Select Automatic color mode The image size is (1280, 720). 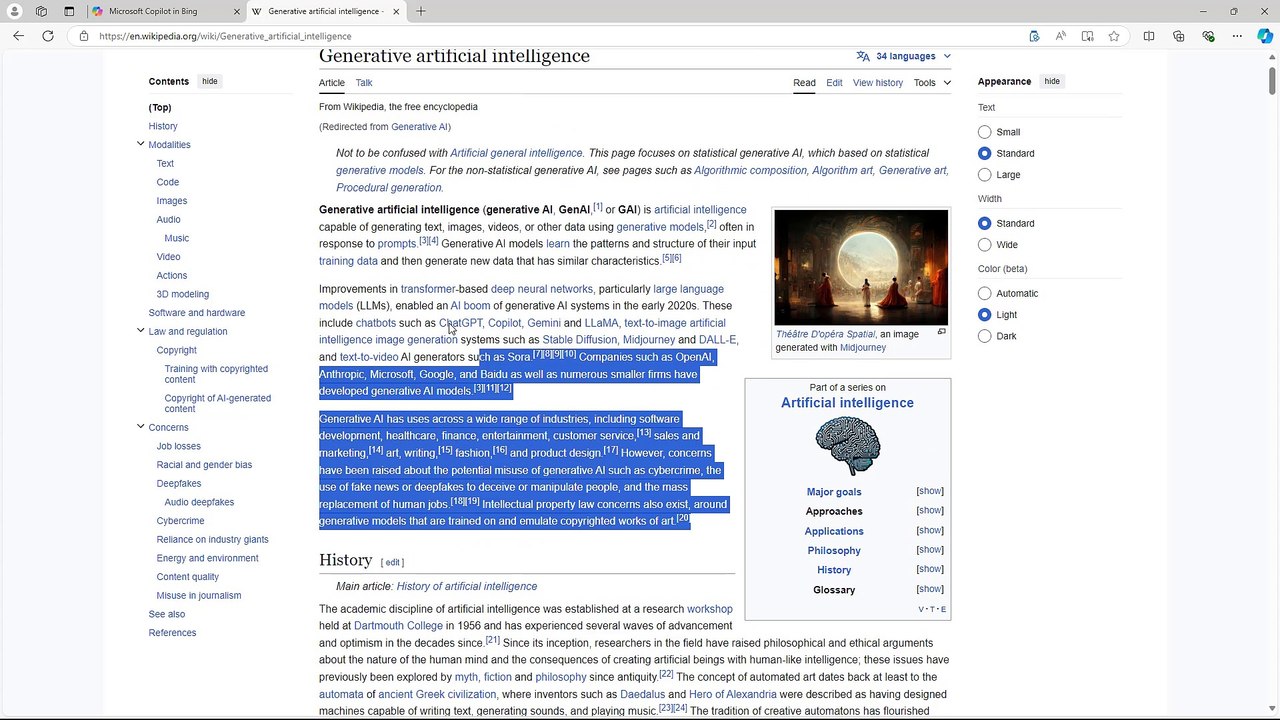[985, 293]
